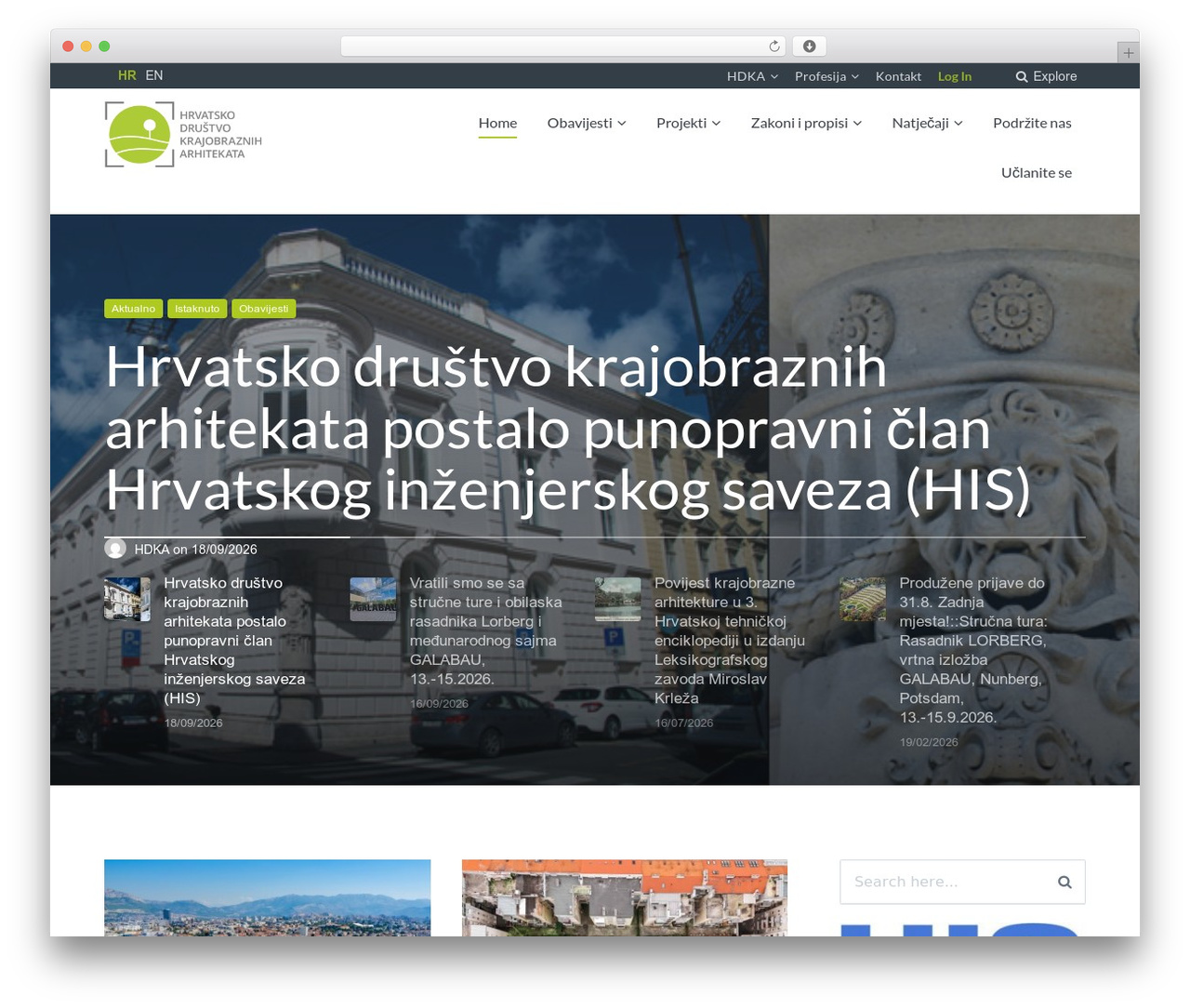The height and width of the screenshot is (1008, 1190).
Task: Maximize the browser window with green button
Action: (104, 46)
